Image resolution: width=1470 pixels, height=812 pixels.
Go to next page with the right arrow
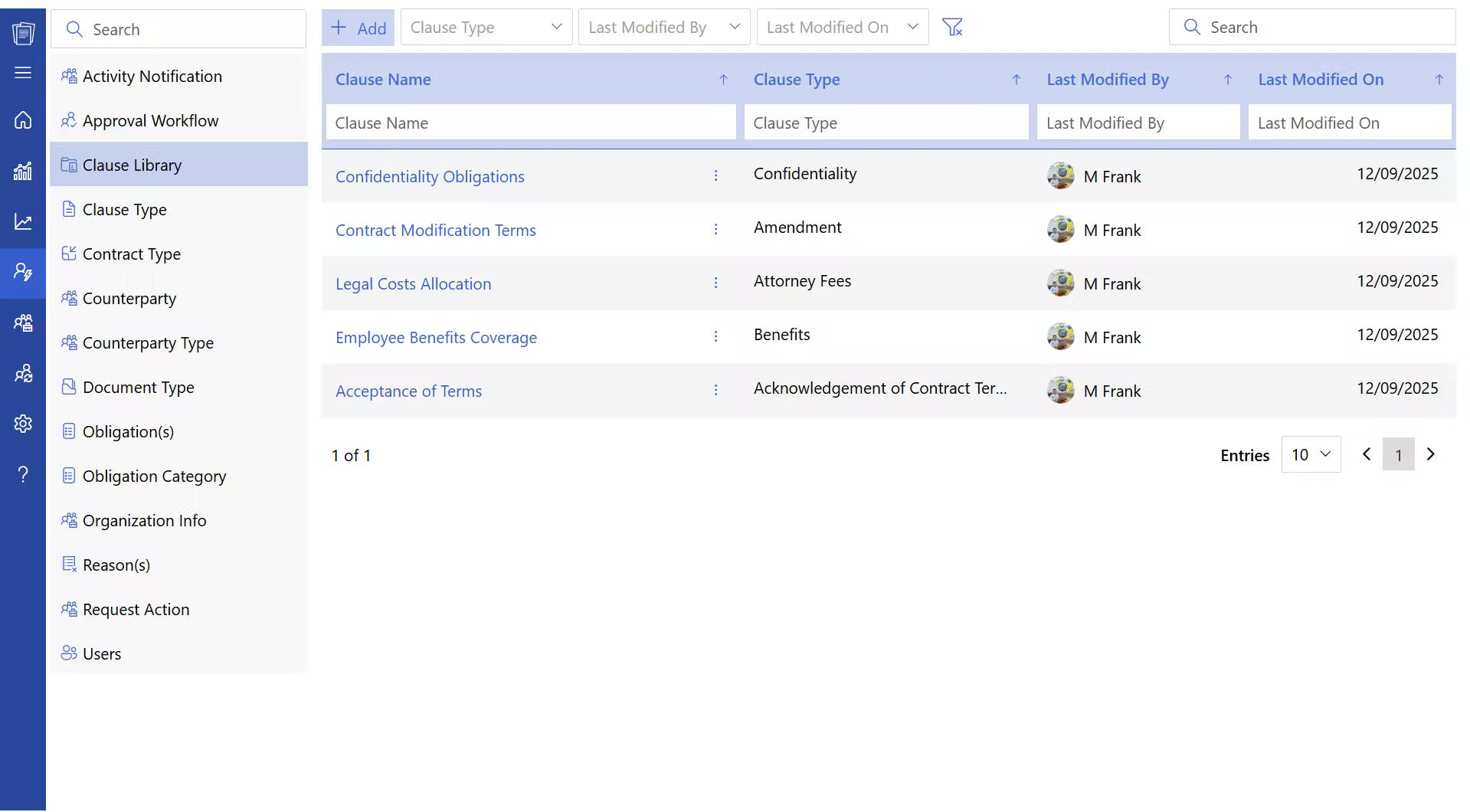pyautogui.click(x=1430, y=454)
